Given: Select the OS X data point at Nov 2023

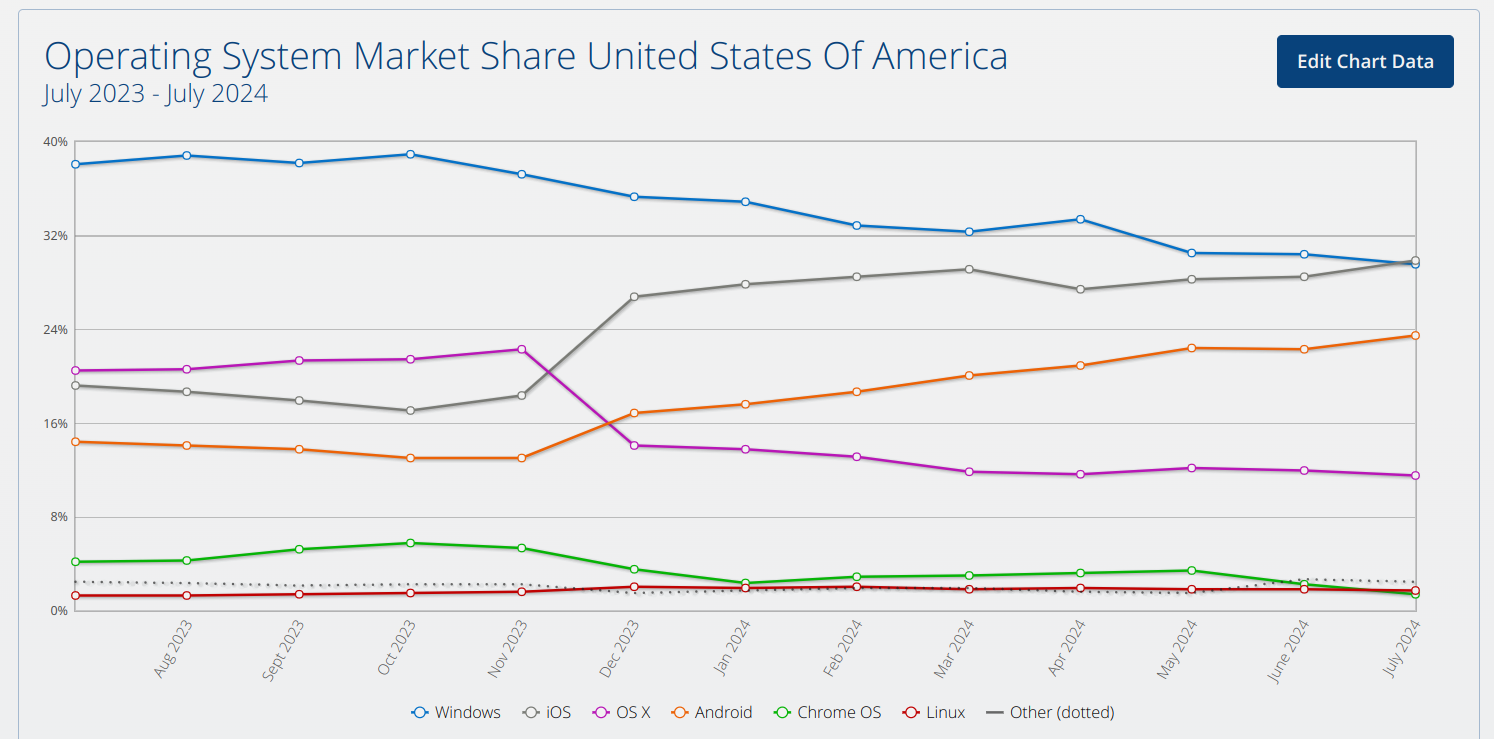Looking at the screenshot, I should (x=522, y=349).
